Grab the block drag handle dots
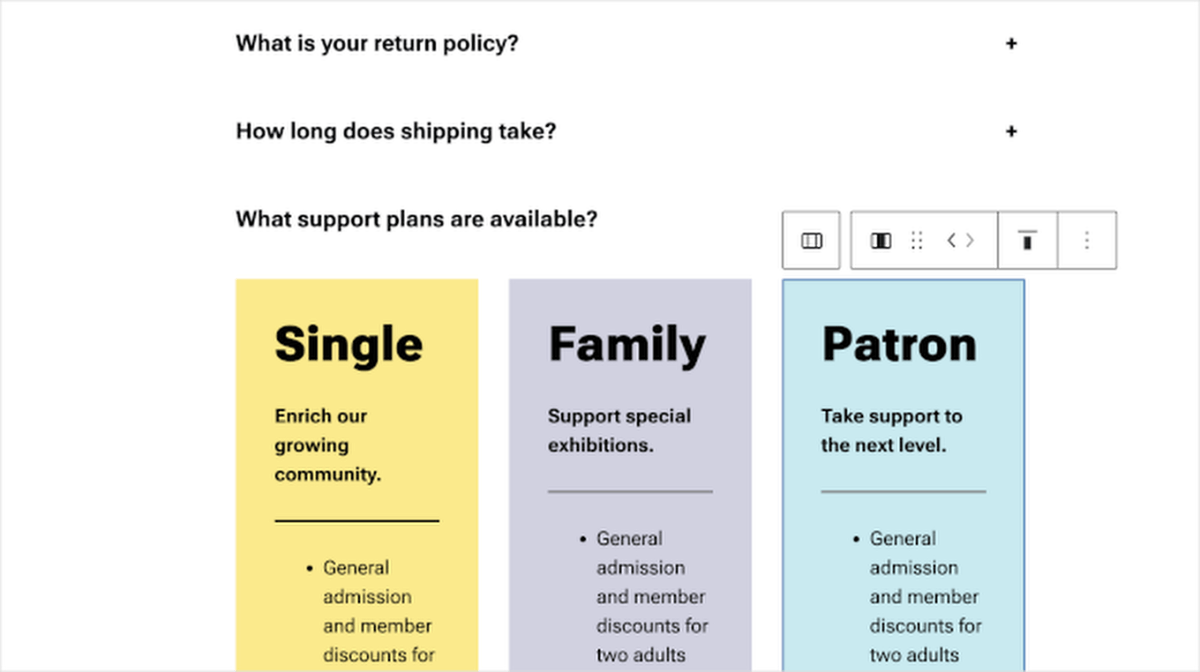 (916, 241)
